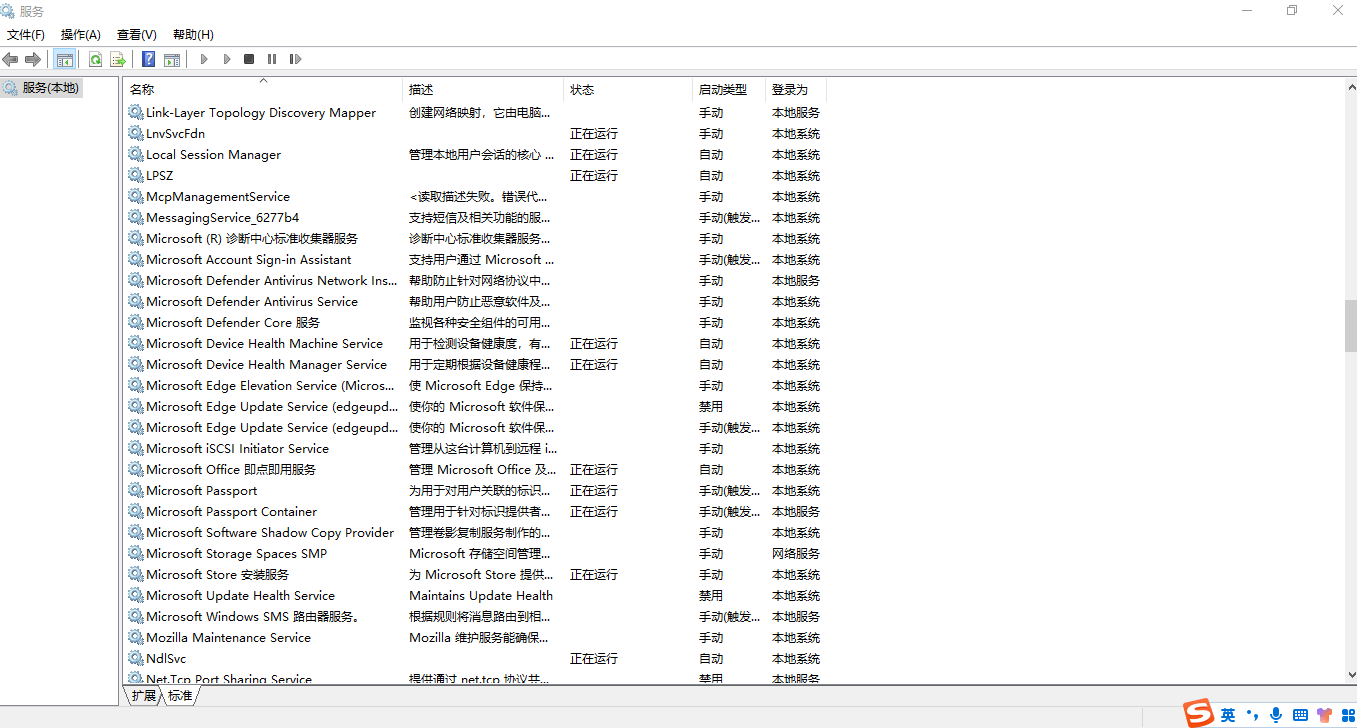
Task: Select Microsoft Defender Antivirus Service
Action: [x=252, y=301]
